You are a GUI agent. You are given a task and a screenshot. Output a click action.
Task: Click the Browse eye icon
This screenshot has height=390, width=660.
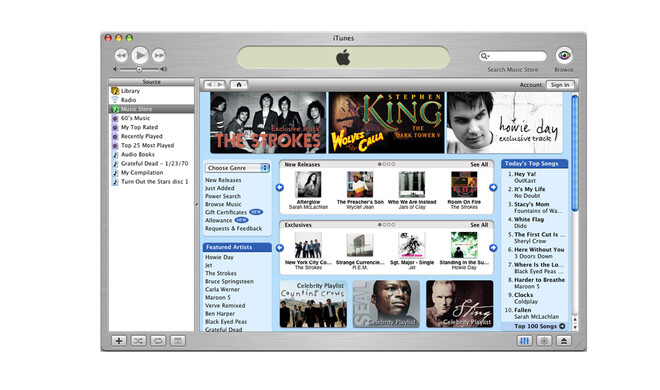click(564, 56)
